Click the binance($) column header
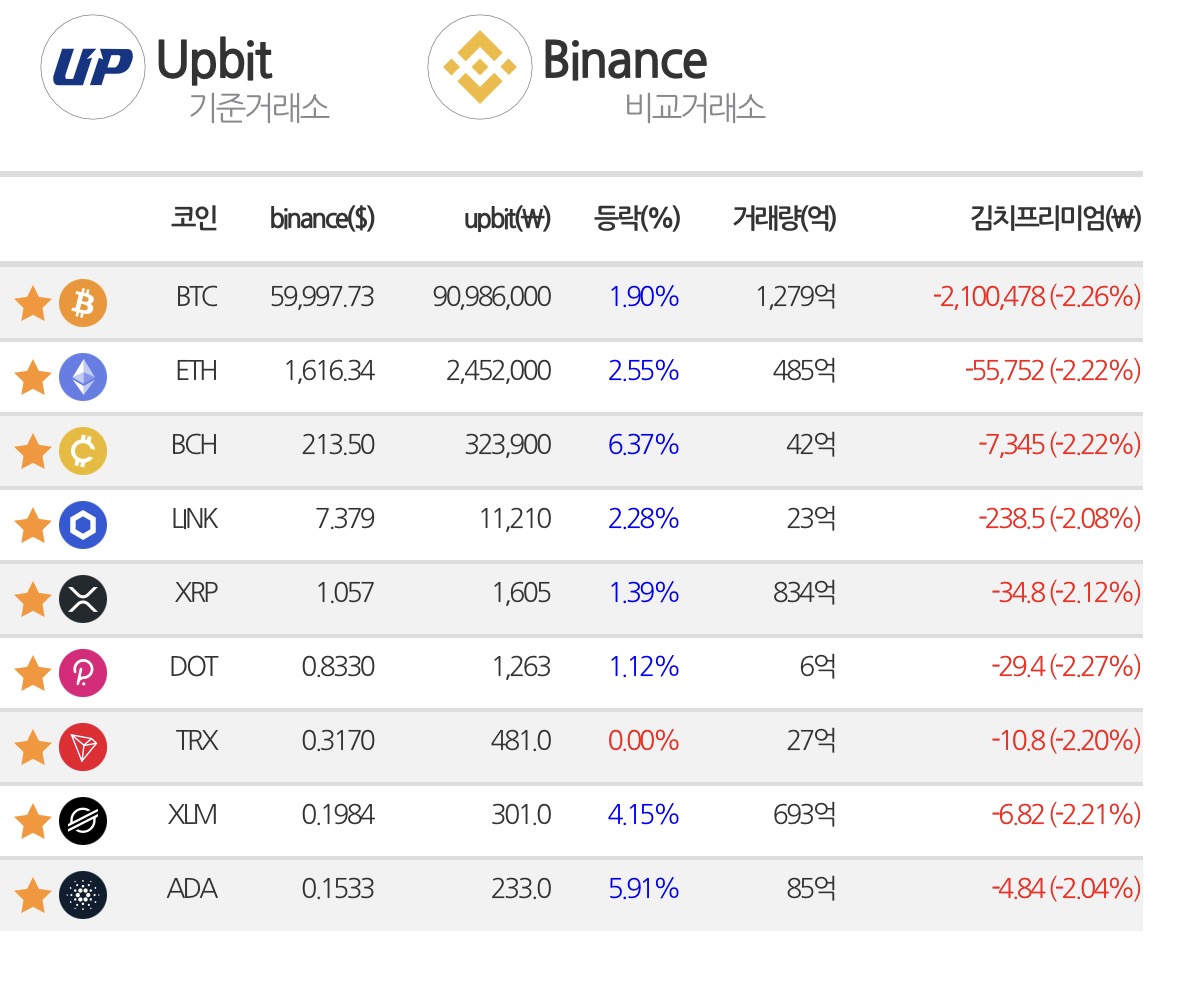This screenshot has height=1004, width=1179. pyautogui.click(x=322, y=218)
